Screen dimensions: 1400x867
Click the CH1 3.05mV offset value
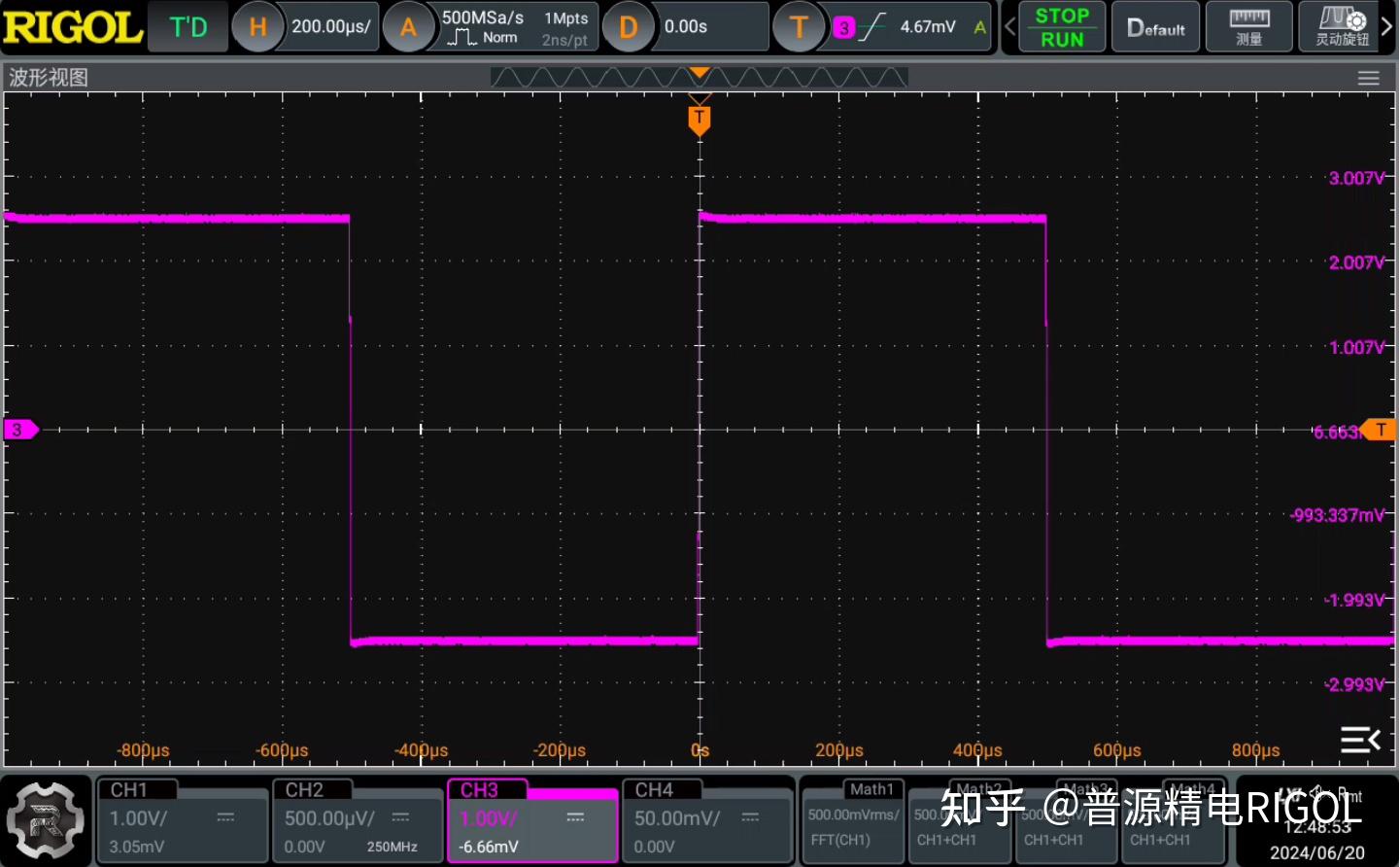tap(137, 847)
